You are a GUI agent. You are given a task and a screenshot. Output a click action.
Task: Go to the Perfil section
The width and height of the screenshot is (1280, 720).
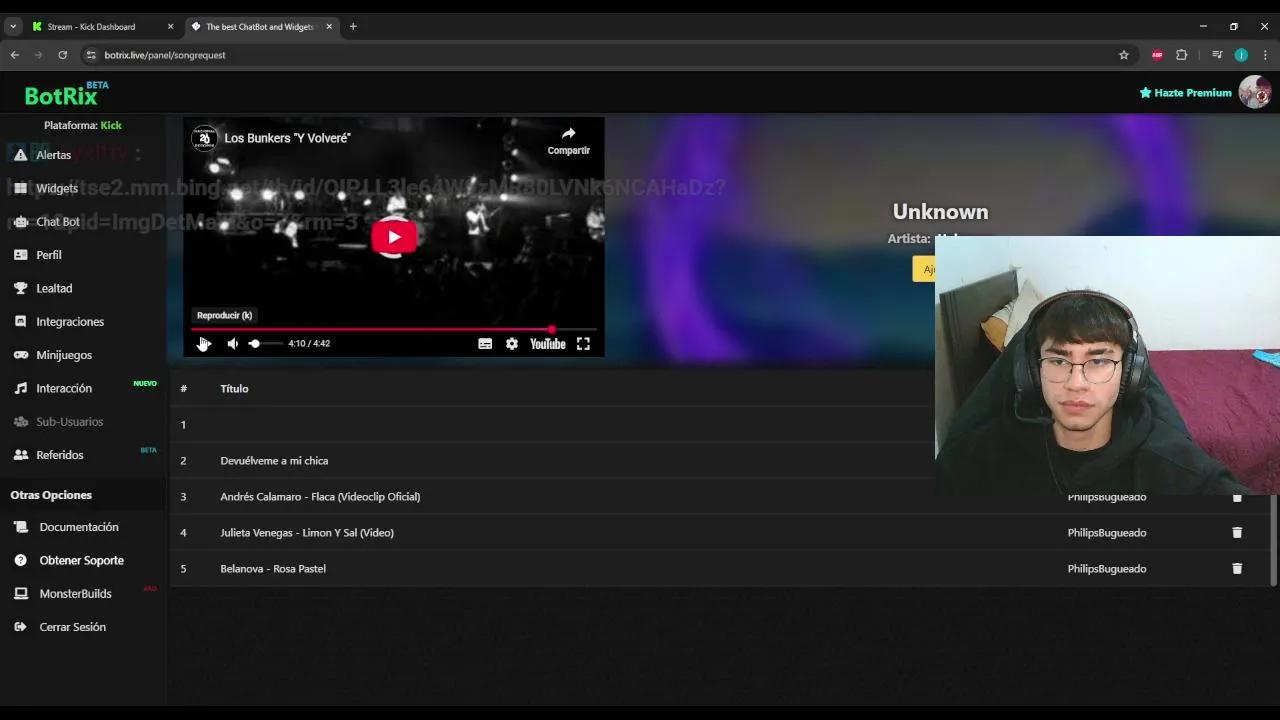pyautogui.click(x=47, y=255)
